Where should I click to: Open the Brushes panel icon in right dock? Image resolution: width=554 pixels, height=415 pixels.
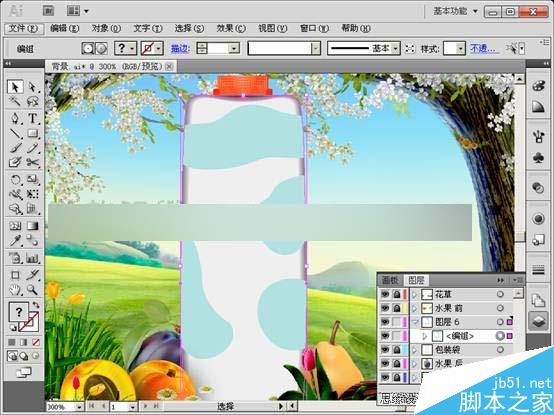pos(538,136)
